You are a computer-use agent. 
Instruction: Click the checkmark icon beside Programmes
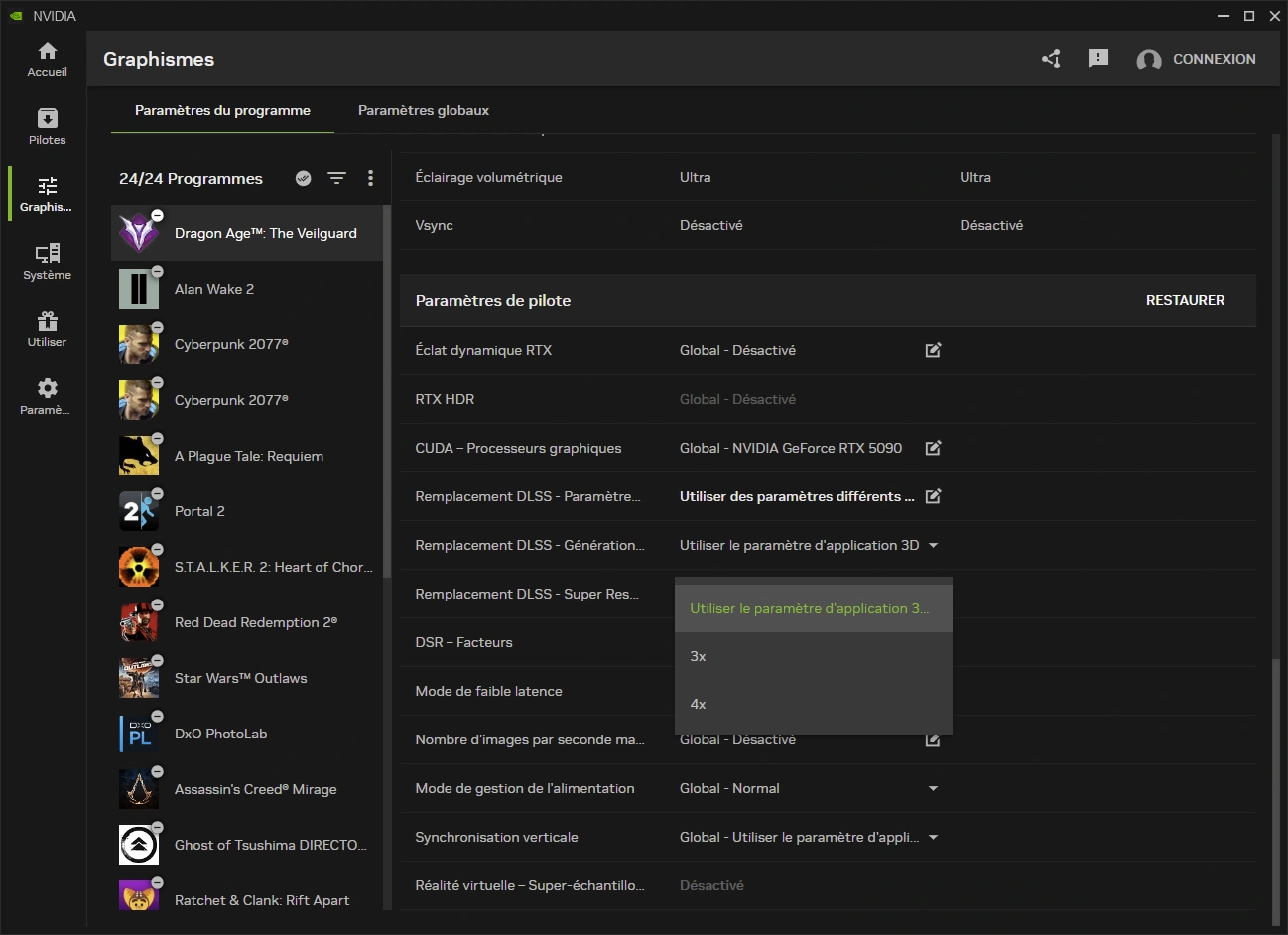[x=304, y=178]
